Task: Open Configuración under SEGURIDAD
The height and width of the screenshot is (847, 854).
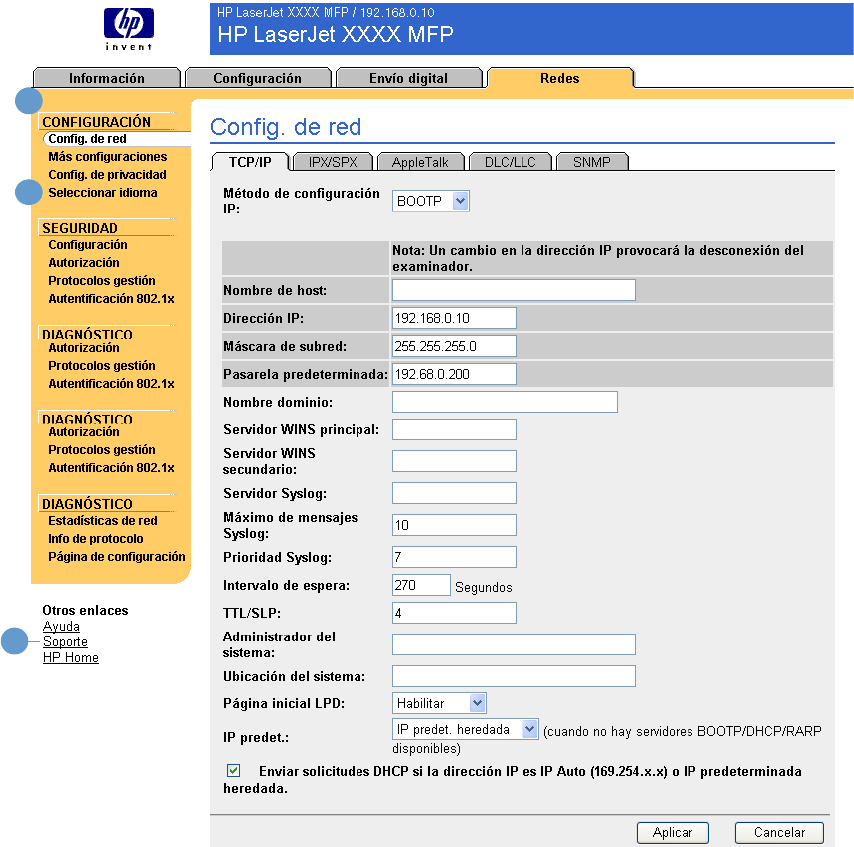Action: [88, 245]
